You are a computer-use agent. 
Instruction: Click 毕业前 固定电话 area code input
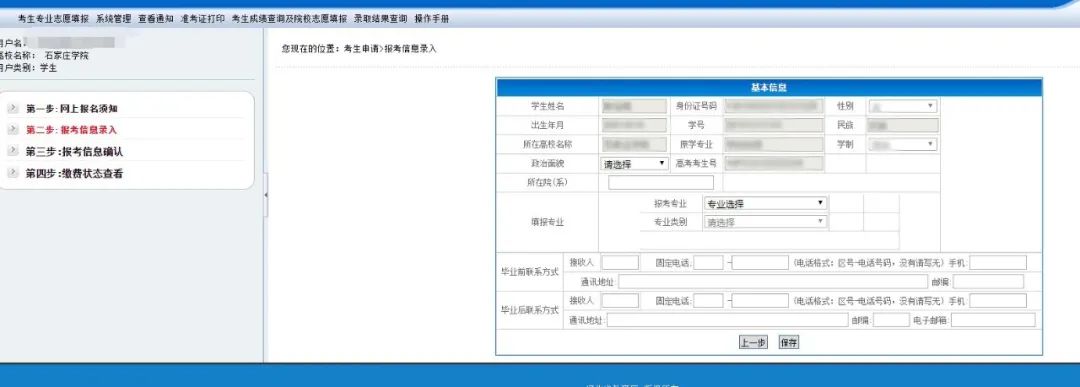click(x=708, y=262)
